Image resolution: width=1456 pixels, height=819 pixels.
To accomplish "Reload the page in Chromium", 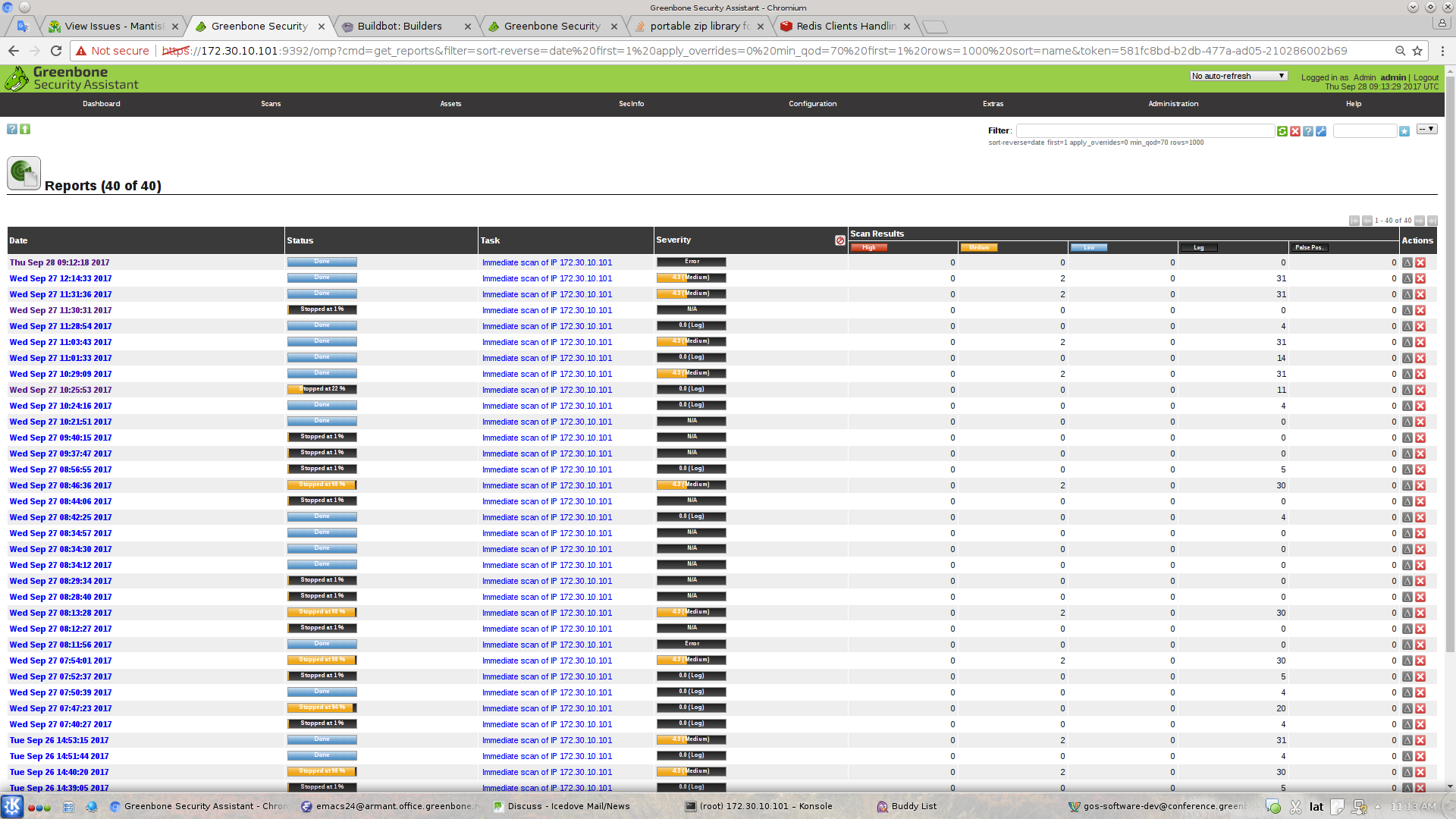I will (x=56, y=51).
